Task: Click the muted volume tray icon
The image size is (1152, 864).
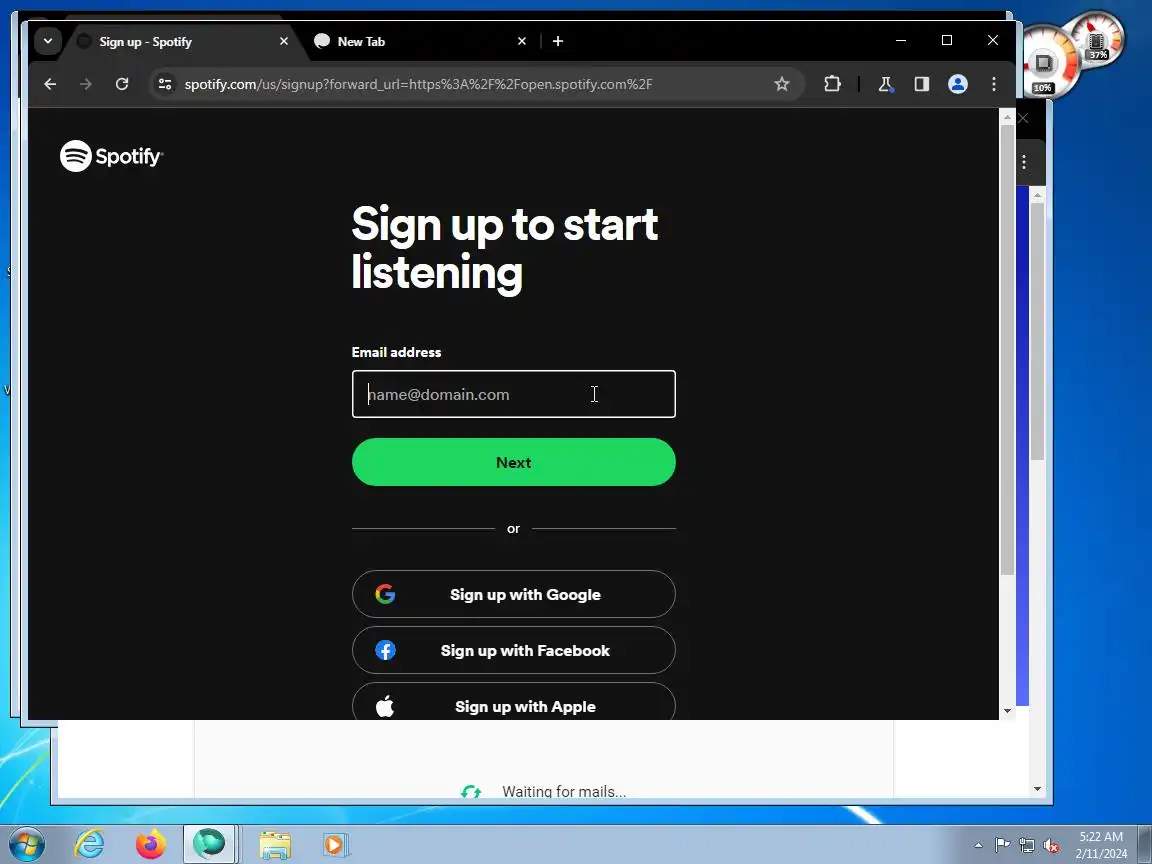Action: 1051,845
